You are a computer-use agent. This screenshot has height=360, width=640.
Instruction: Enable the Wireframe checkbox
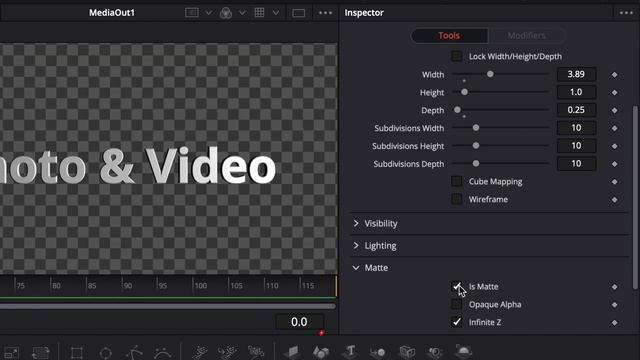pos(457,199)
